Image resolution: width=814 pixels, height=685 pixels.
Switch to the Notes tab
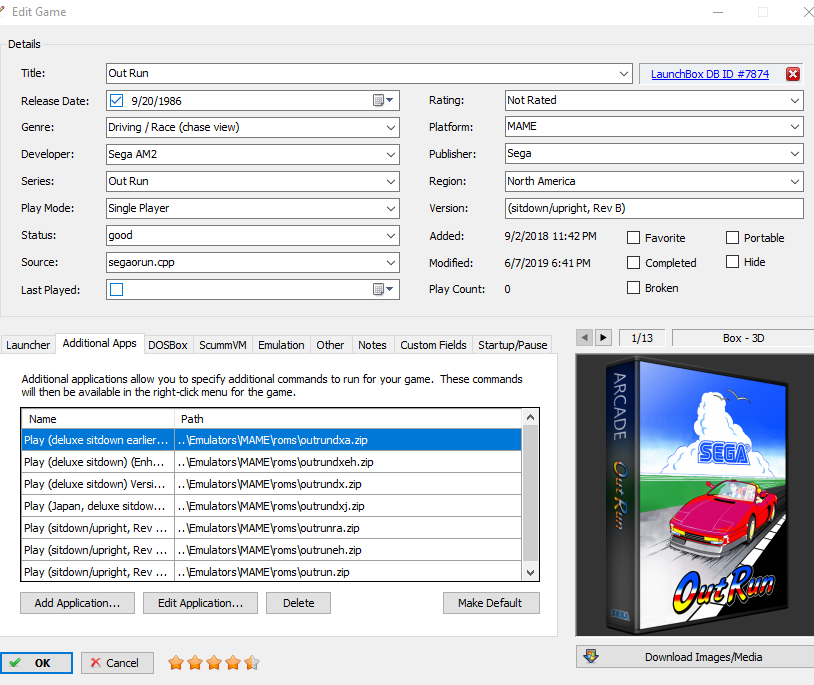pyautogui.click(x=372, y=345)
